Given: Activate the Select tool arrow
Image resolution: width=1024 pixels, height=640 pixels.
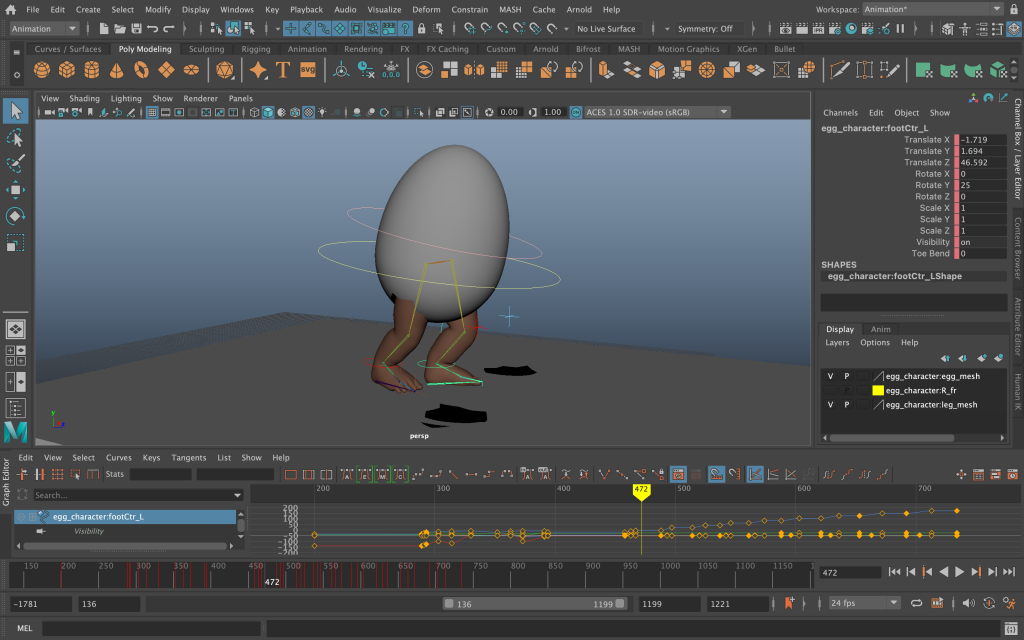Looking at the screenshot, I should coord(15,111).
